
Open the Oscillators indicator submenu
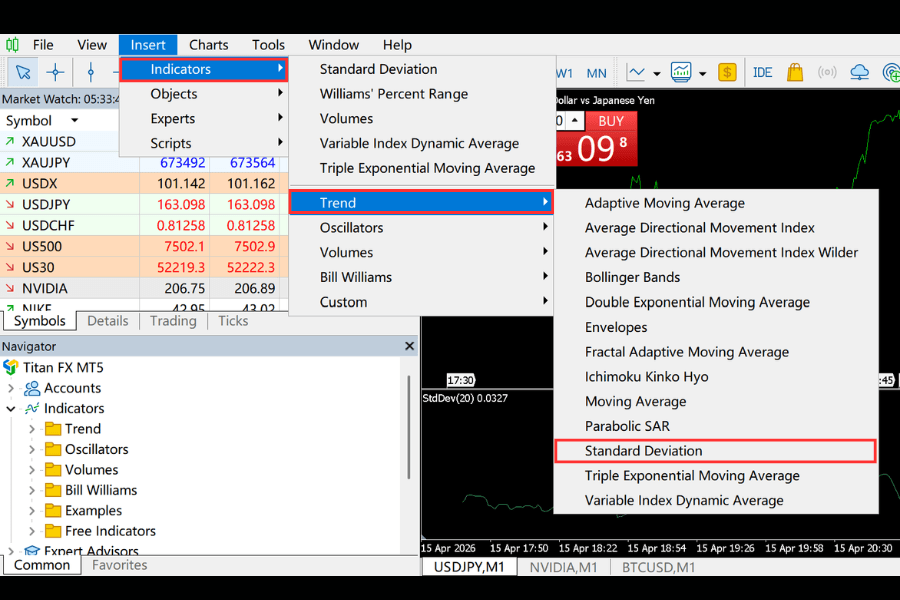pyautogui.click(x=421, y=227)
